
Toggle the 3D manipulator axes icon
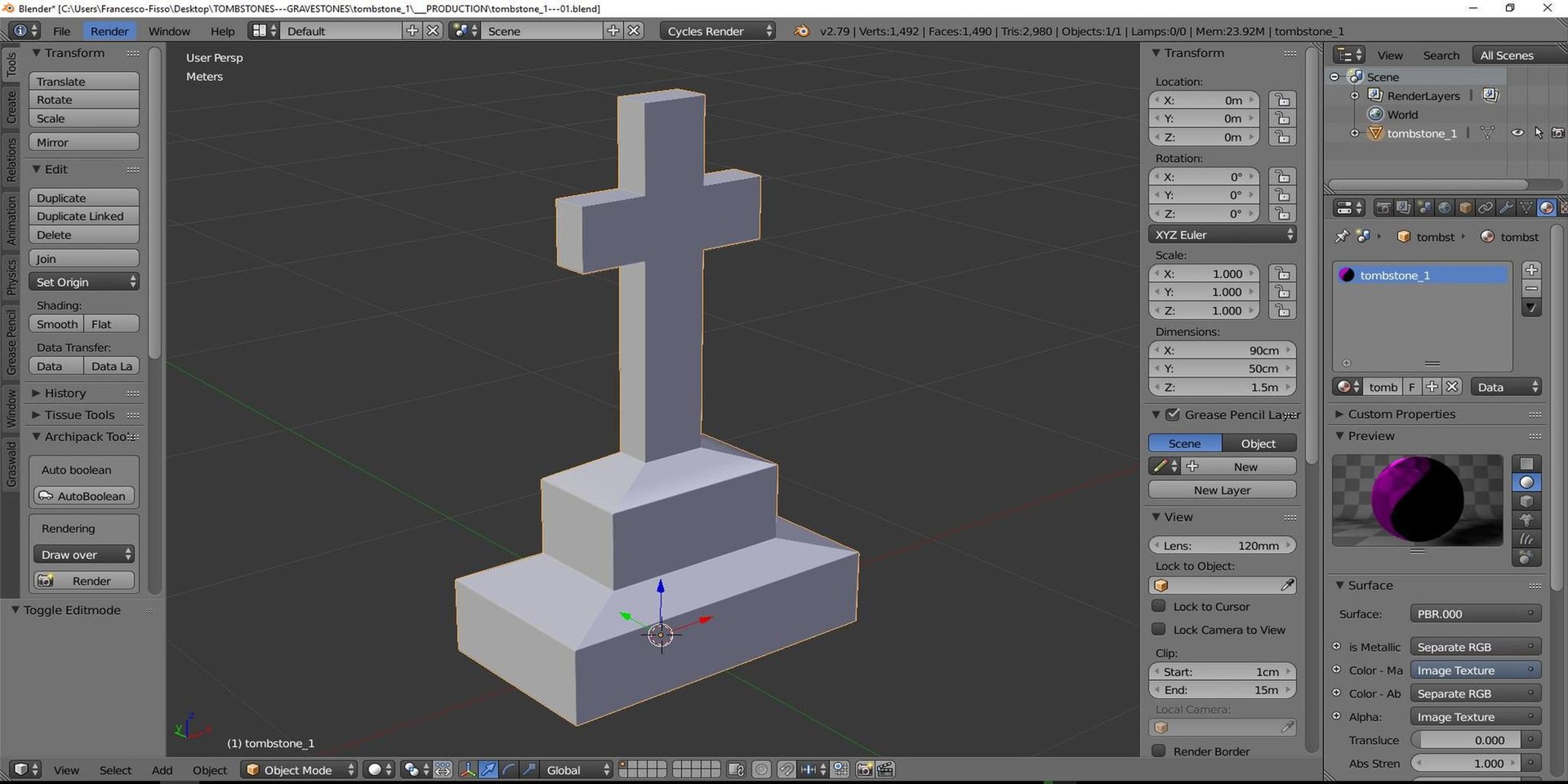point(468,769)
